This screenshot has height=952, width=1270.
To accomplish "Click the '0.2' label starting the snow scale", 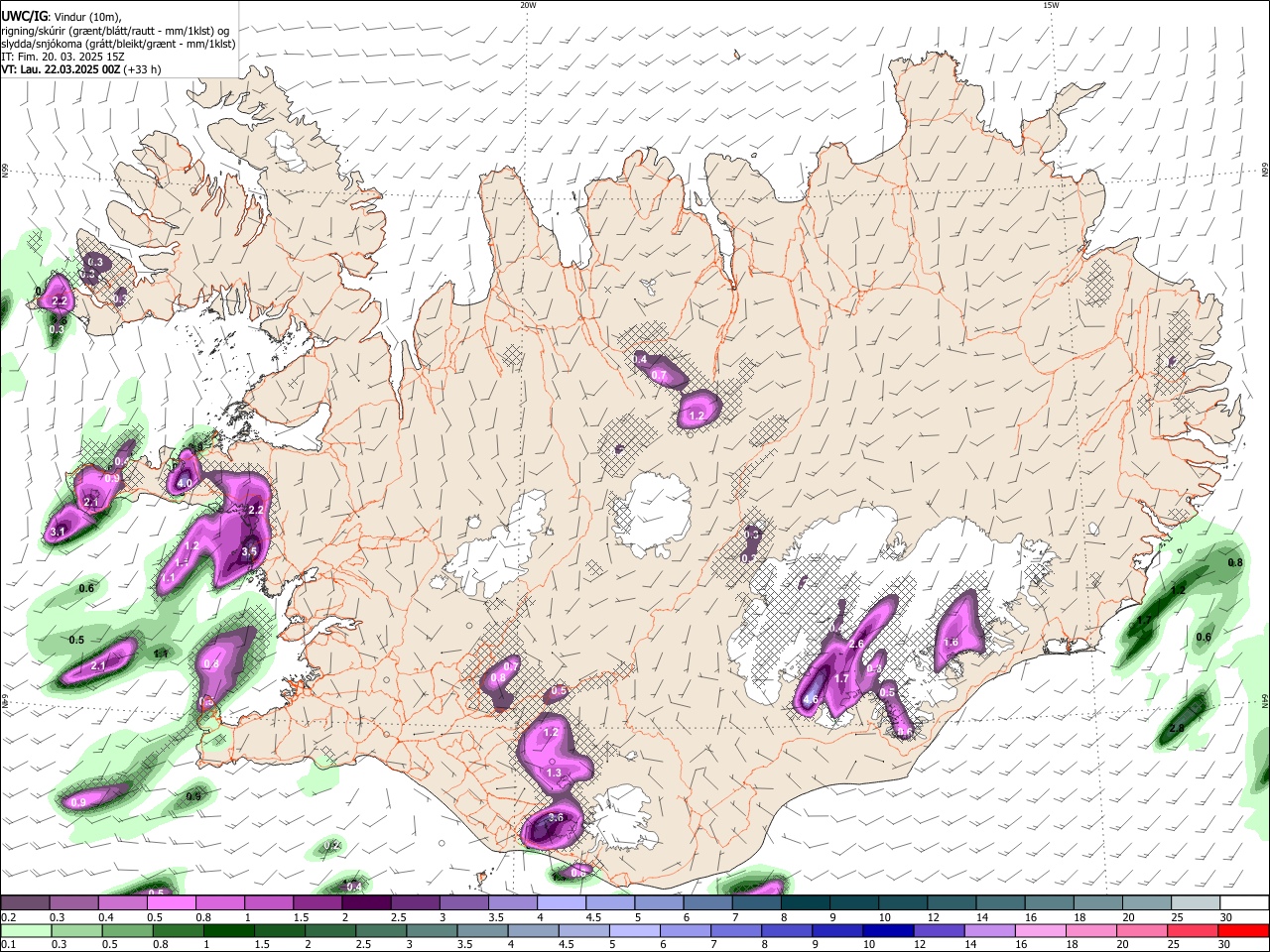I will [x=8, y=917].
